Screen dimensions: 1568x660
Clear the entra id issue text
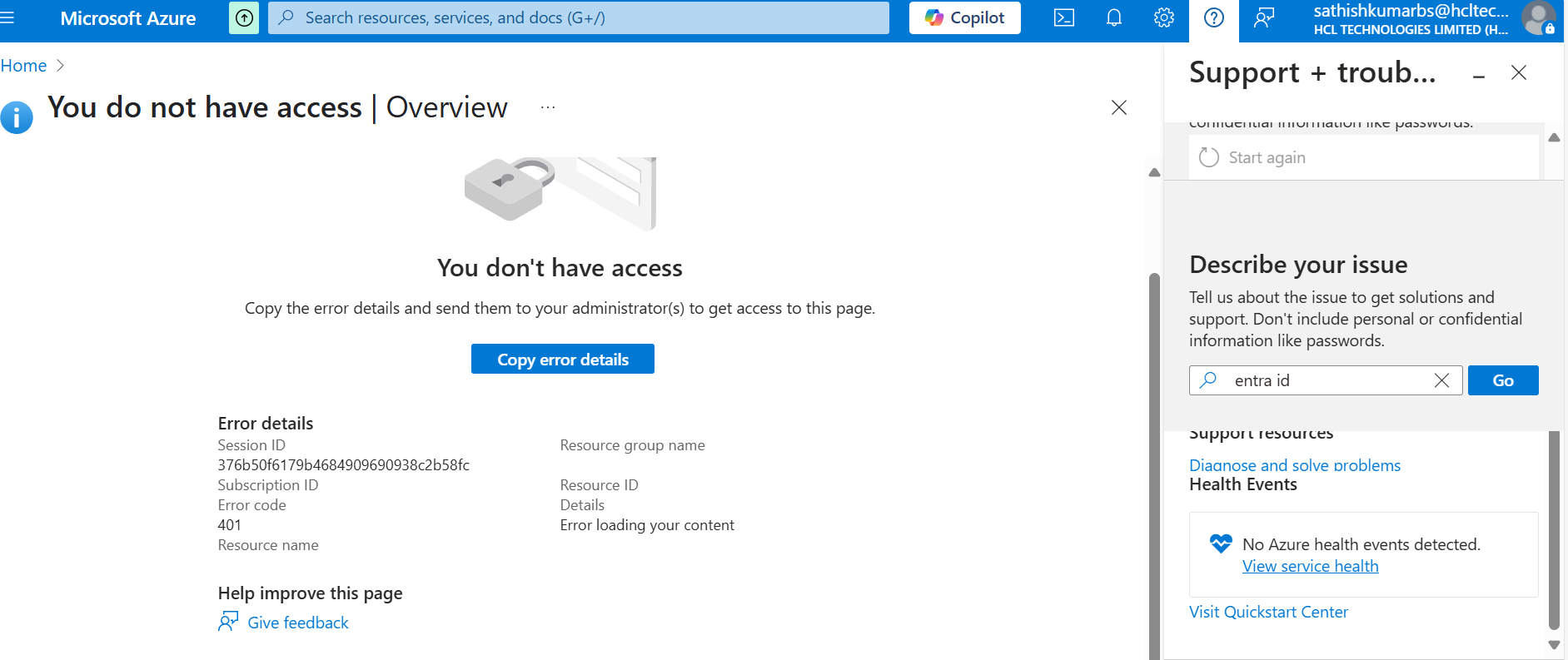point(1442,380)
